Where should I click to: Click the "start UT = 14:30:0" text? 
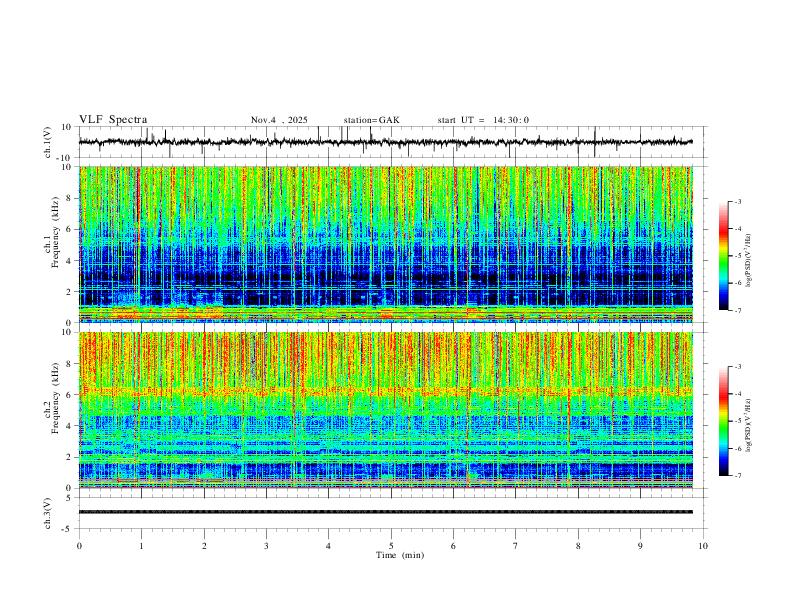pos(483,120)
